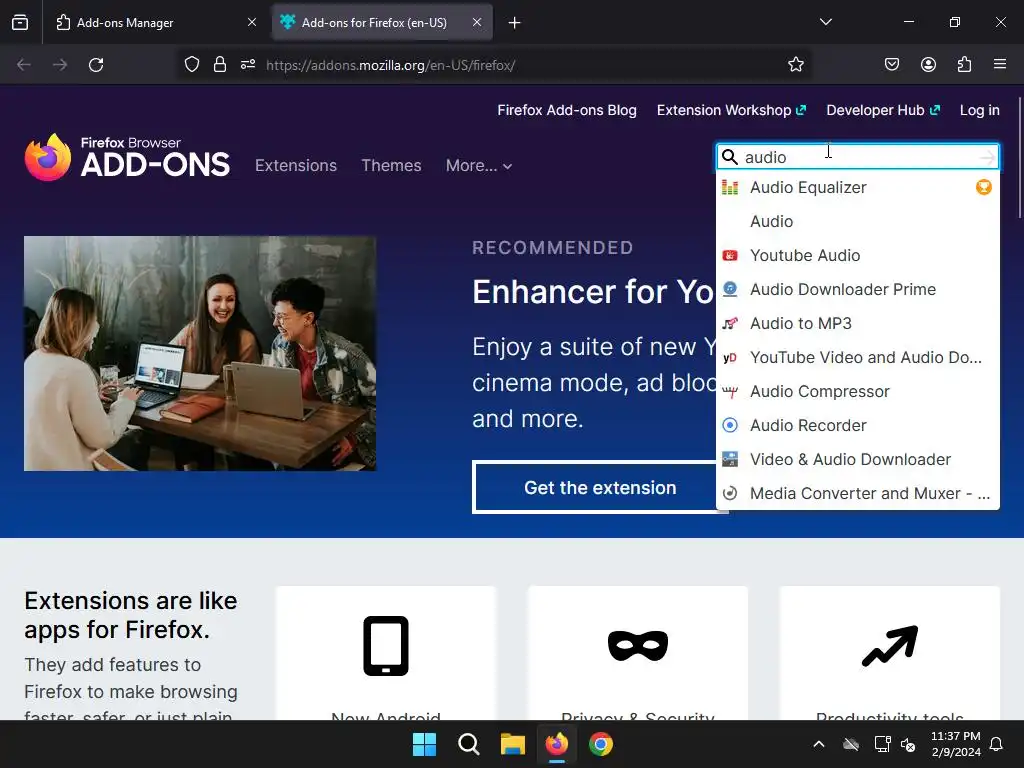Click the browser forward arrow
Viewport: 1024px width, 768px height.
pos(60,65)
